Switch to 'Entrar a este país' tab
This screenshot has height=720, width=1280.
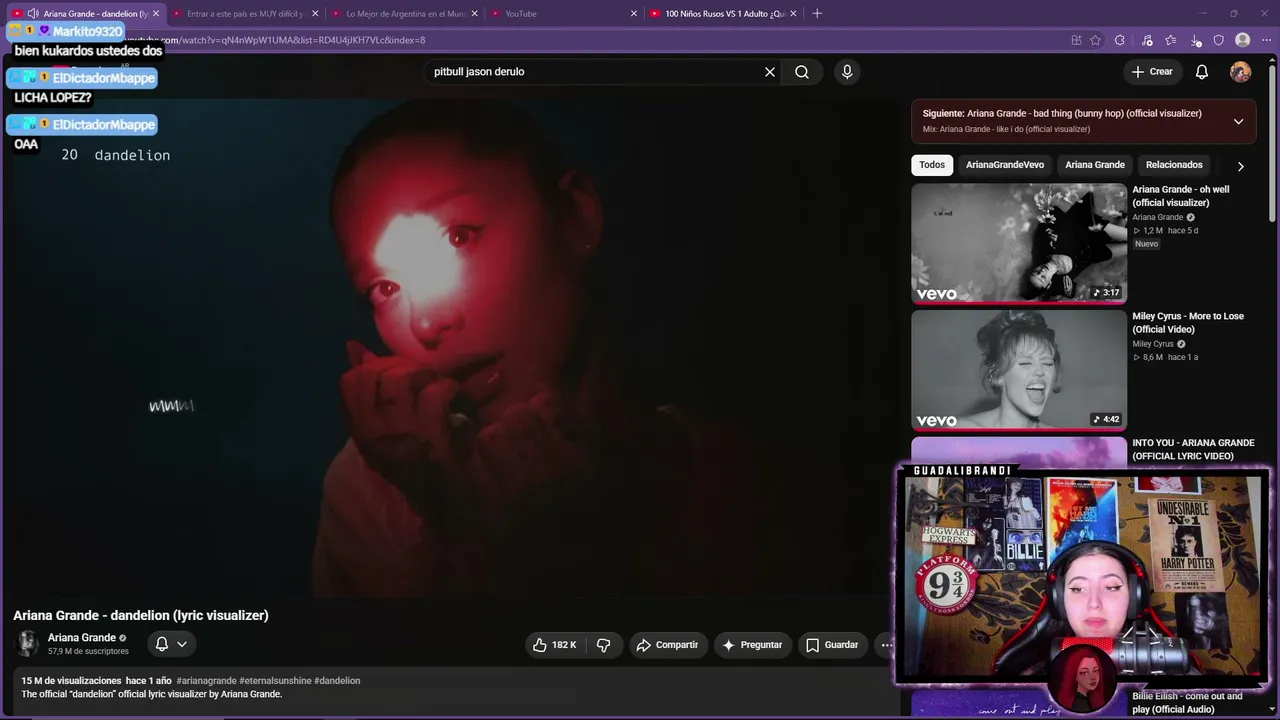245,14
